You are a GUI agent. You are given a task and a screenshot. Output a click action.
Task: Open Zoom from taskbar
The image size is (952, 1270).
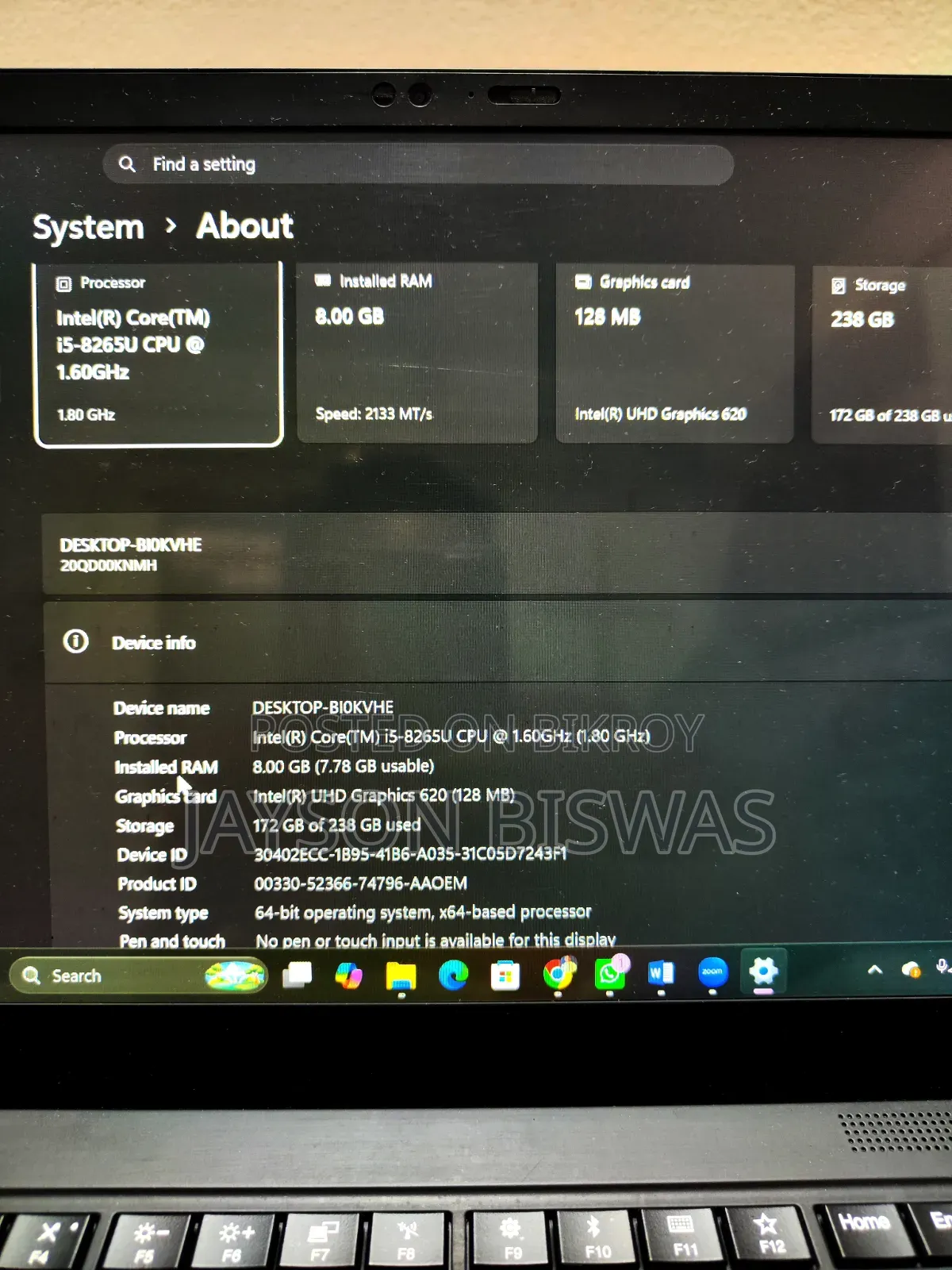pyautogui.click(x=712, y=972)
